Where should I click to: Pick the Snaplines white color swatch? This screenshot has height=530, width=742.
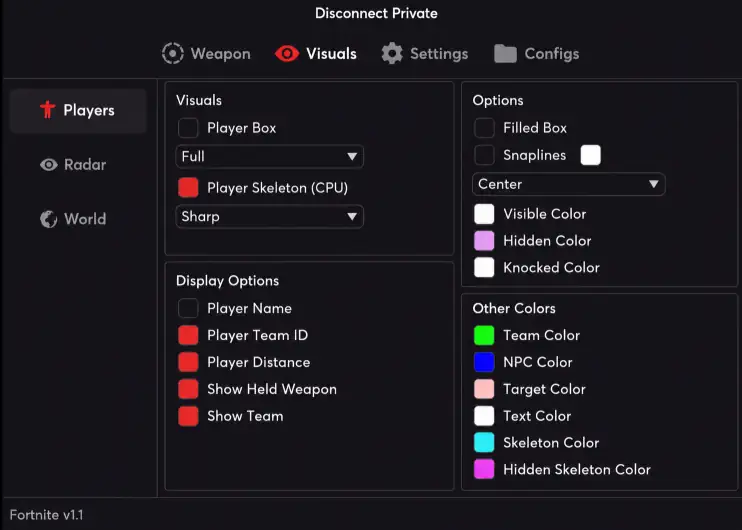click(591, 155)
